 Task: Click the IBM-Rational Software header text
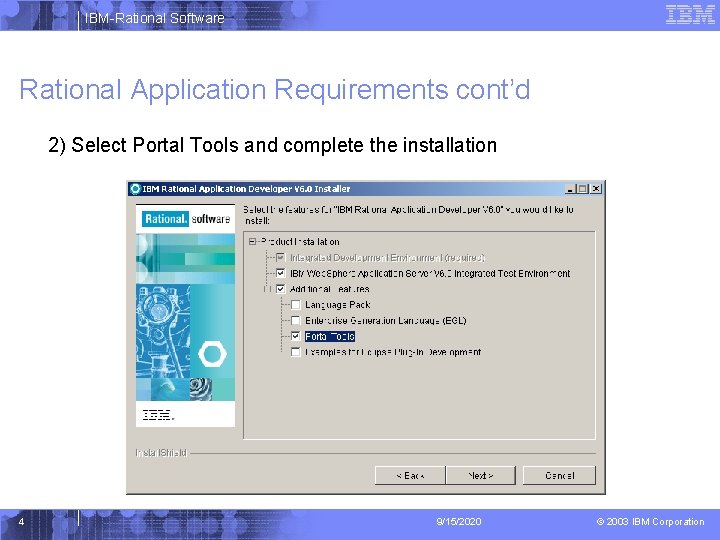click(x=154, y=18)
